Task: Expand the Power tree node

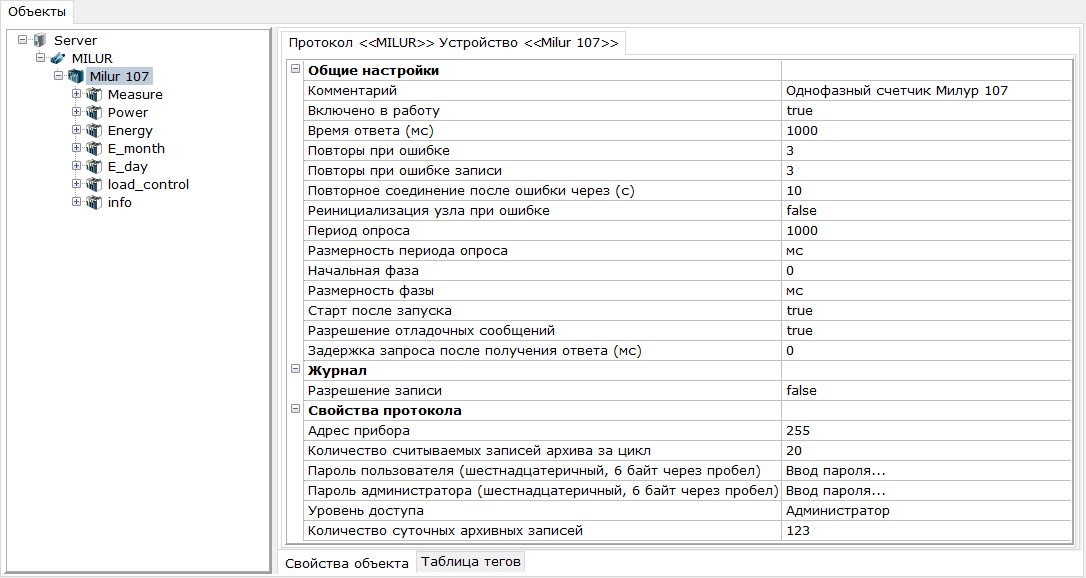Action: coord(76,111)
